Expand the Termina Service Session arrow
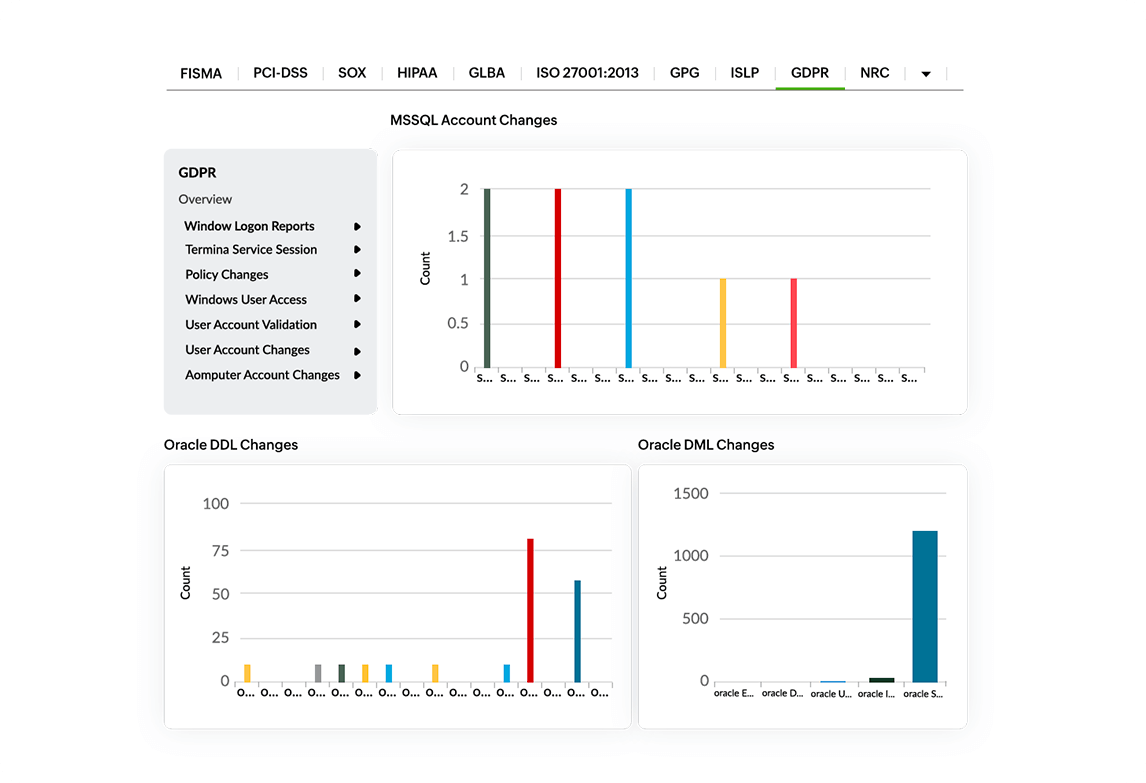 click(x=357, y=249)
